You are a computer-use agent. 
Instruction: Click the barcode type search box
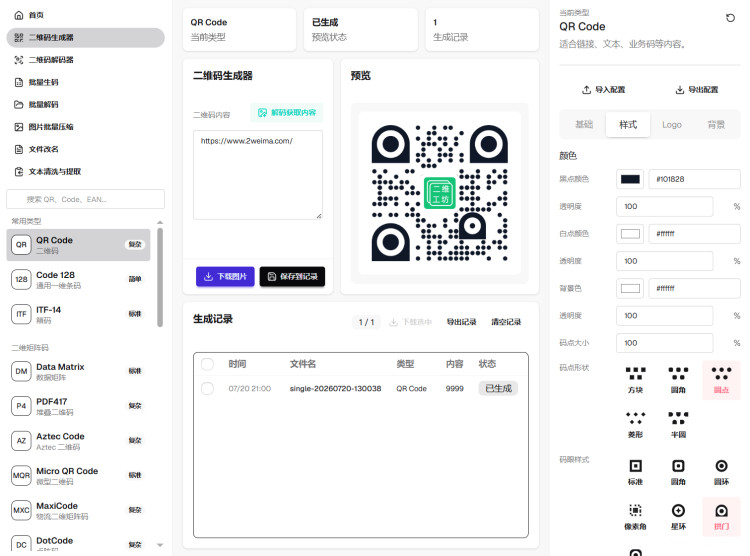(86, 199)
